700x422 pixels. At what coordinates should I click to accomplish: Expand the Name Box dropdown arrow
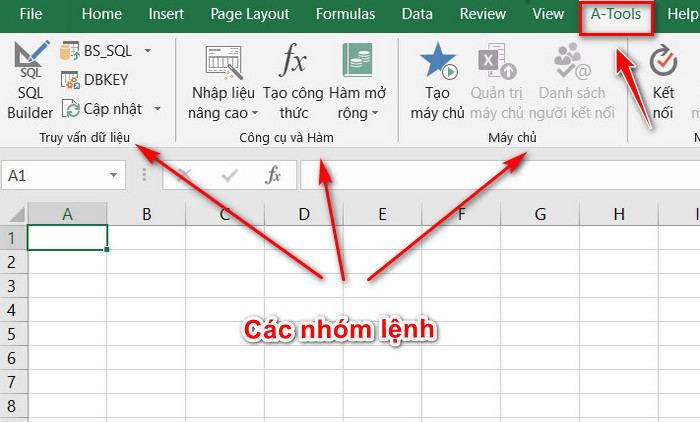pyautogui.click(x=114, y=175)
